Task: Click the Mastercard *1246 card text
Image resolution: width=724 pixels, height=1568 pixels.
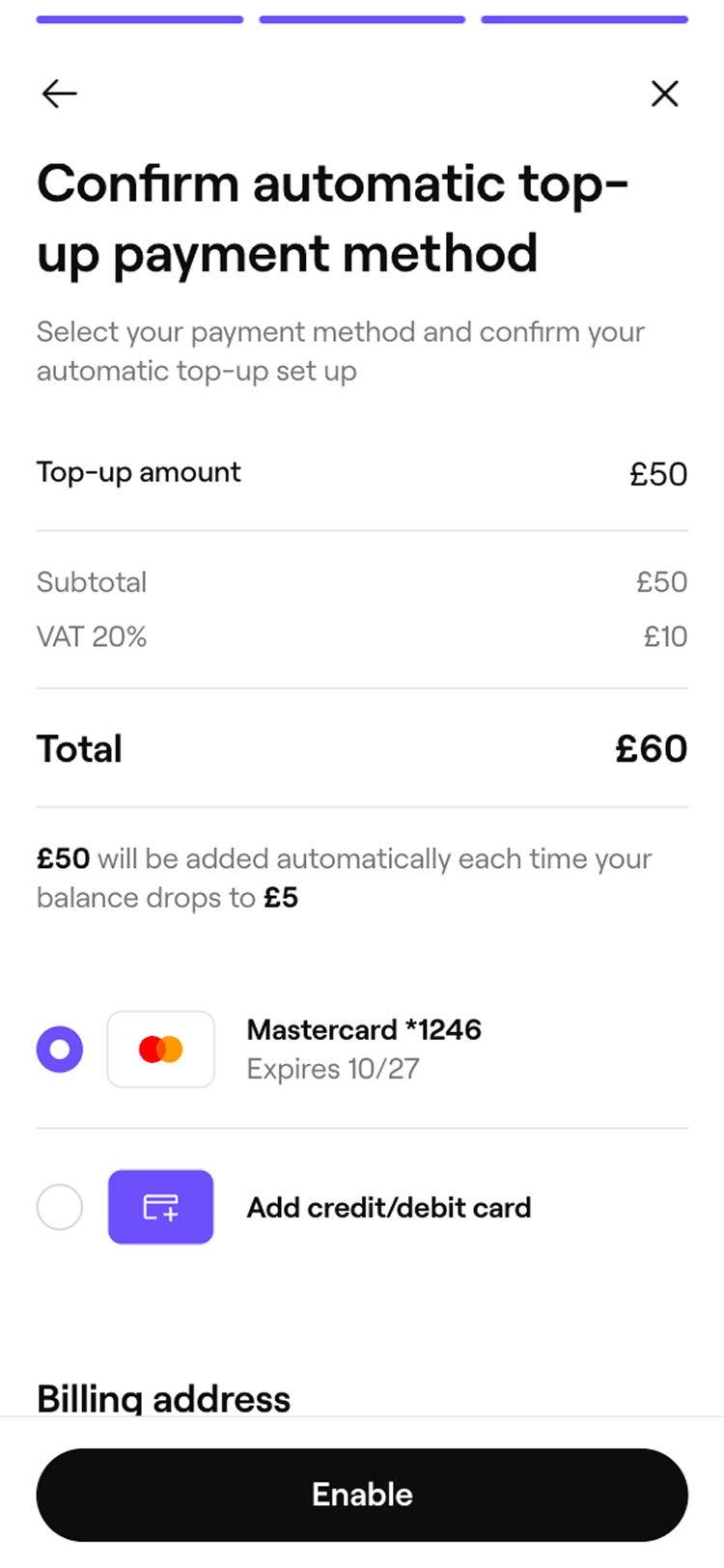Action: coord(364,1030)
